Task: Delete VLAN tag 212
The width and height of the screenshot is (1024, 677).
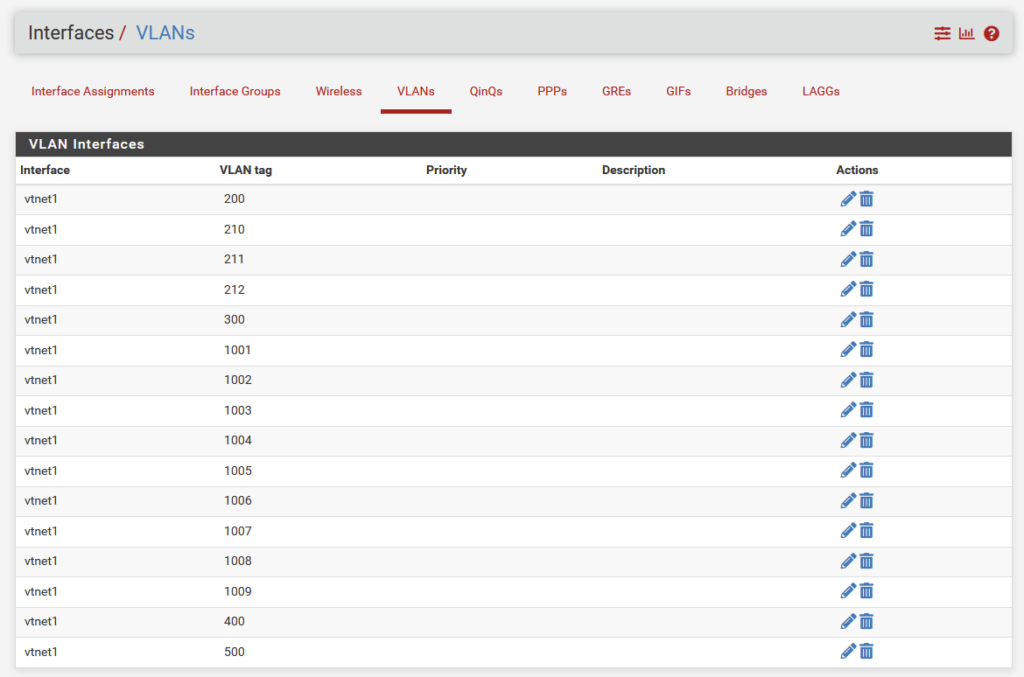Action: (867, 290)
